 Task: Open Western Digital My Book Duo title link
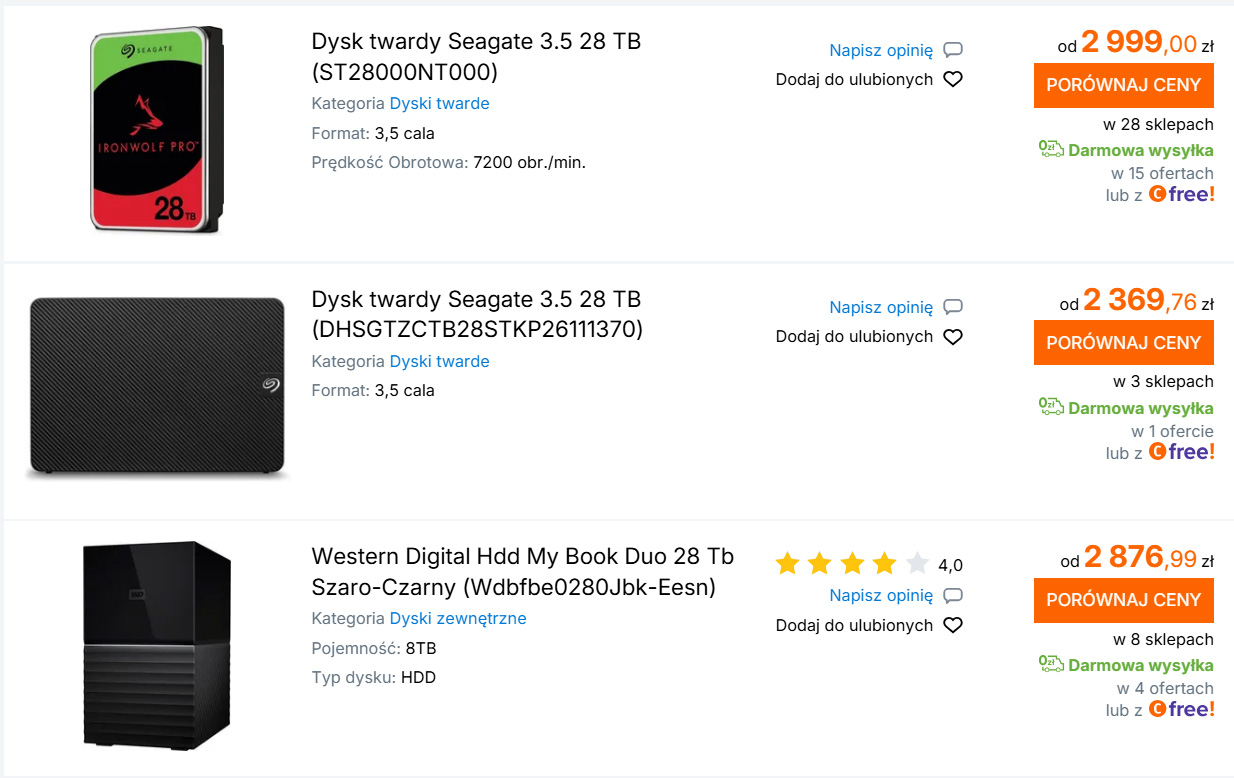[x=522, y=571]
